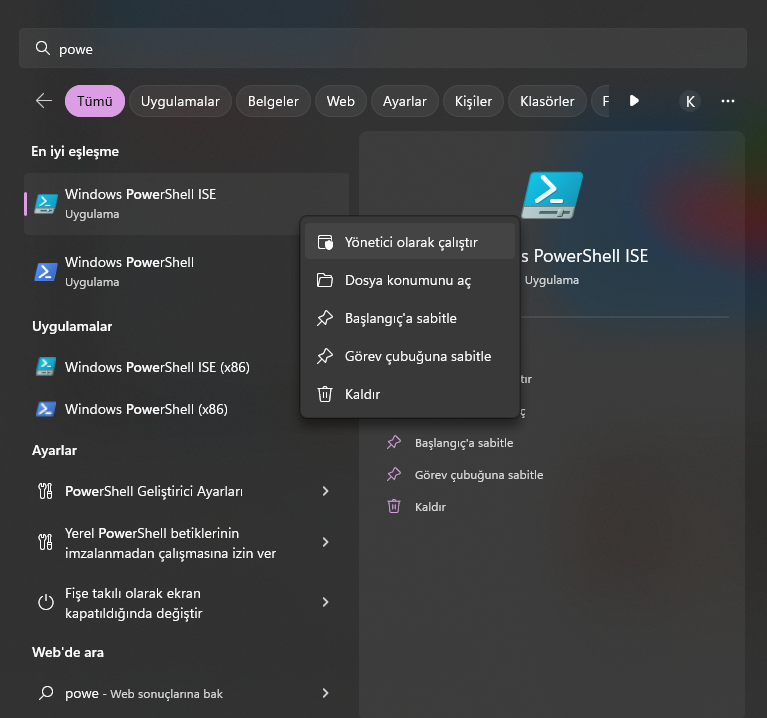Switch to the Belgeler filter tab
Screen dimensions: 767x718
click(273, 101)
